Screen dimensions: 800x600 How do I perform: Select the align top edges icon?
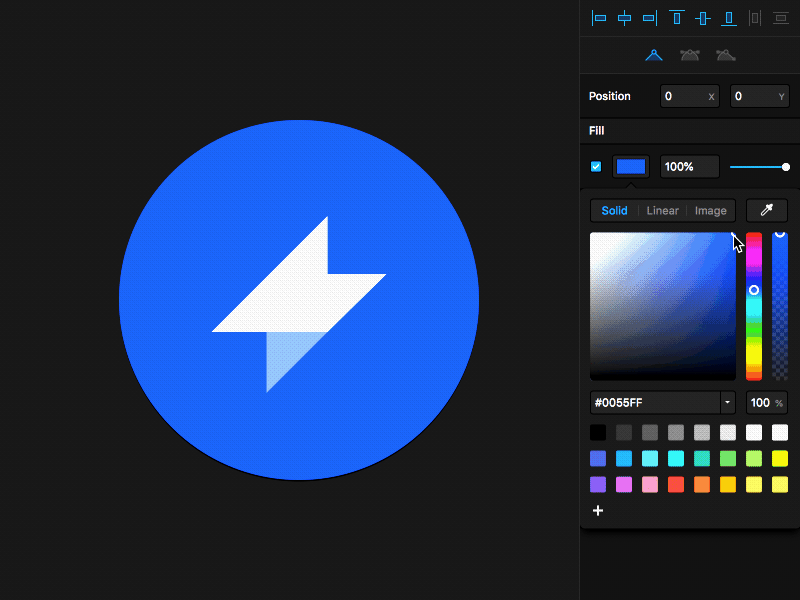tap(676, 18)
